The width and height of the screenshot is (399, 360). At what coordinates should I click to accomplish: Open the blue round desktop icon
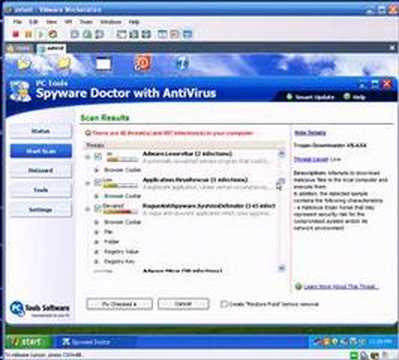pyautogui.click(x=182, y=63)
